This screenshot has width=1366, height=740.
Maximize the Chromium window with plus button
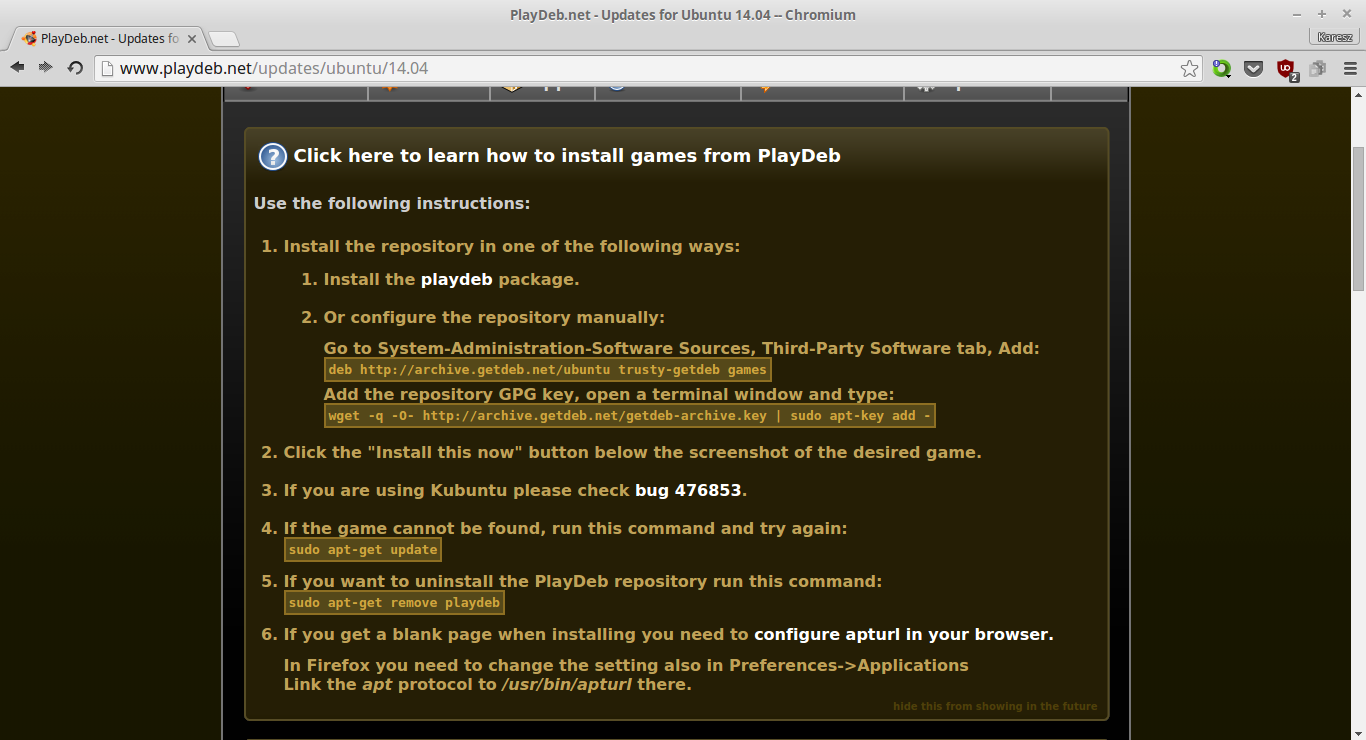tap(1322, 14)
